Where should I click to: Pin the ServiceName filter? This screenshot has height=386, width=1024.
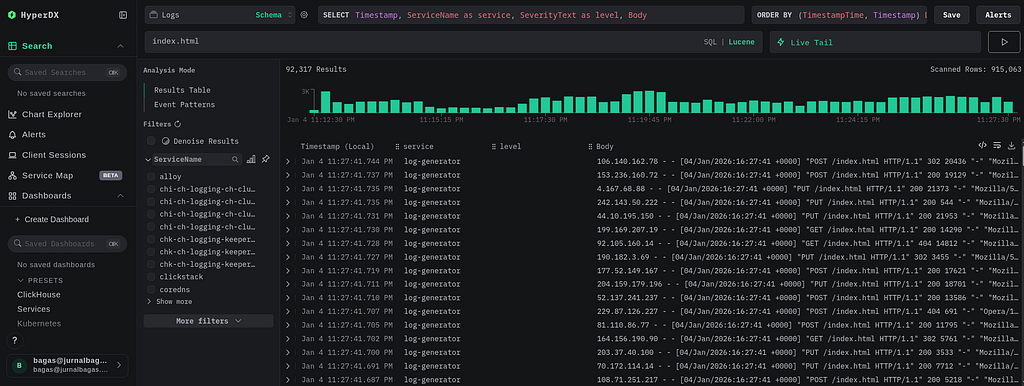pyautogui.click(x=265, y=159)
